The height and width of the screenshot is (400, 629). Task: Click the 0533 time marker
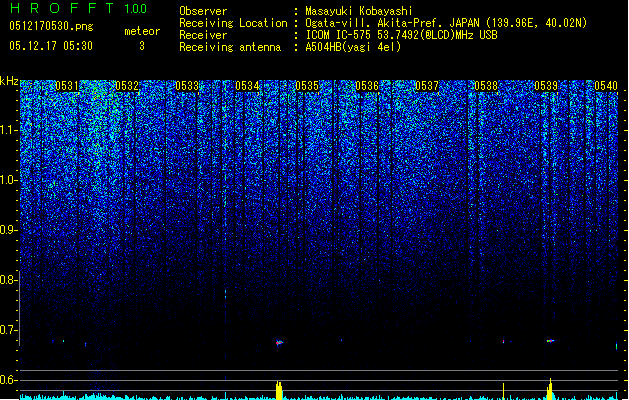(187, 86)
